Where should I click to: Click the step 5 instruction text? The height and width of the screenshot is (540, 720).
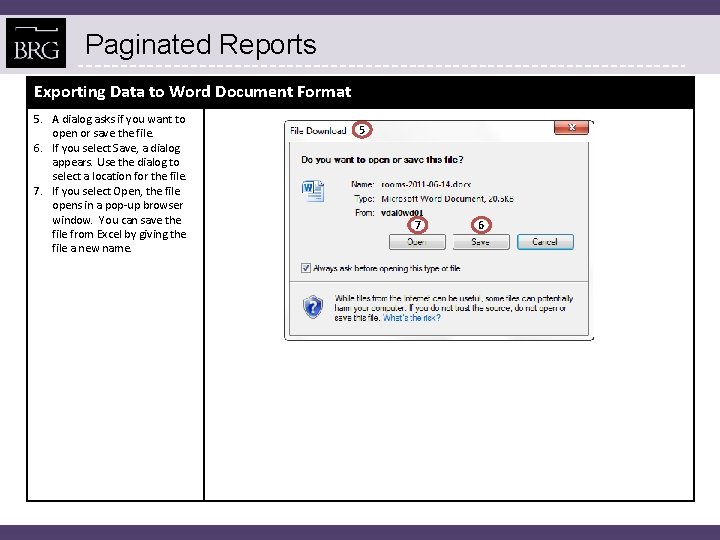click(118, 126)
